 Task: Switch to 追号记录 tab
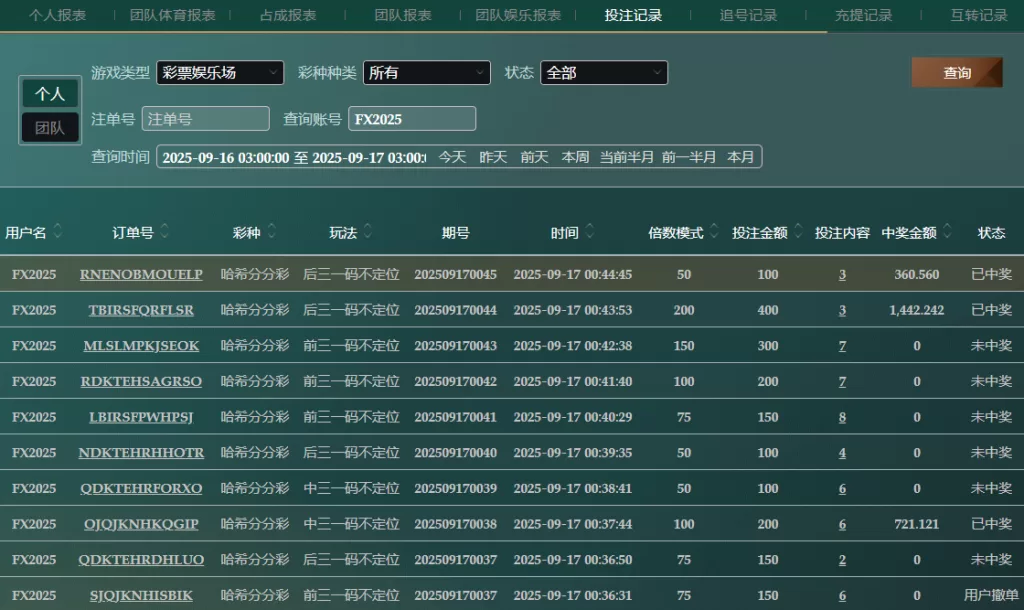pos(748,15)
